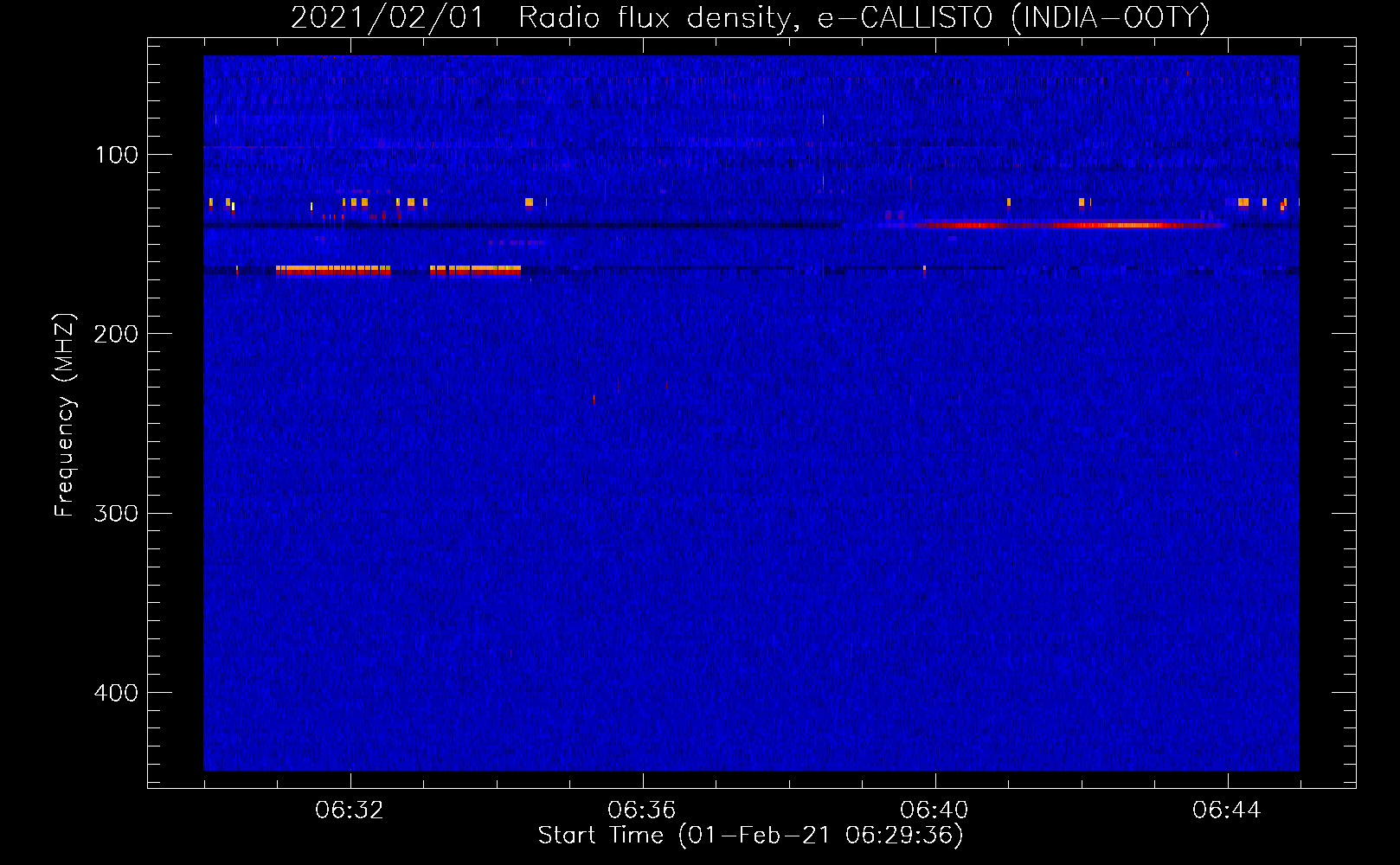Click the 200 MHz frequency tick label
The image size is (1400, 865).
point(117,334)
